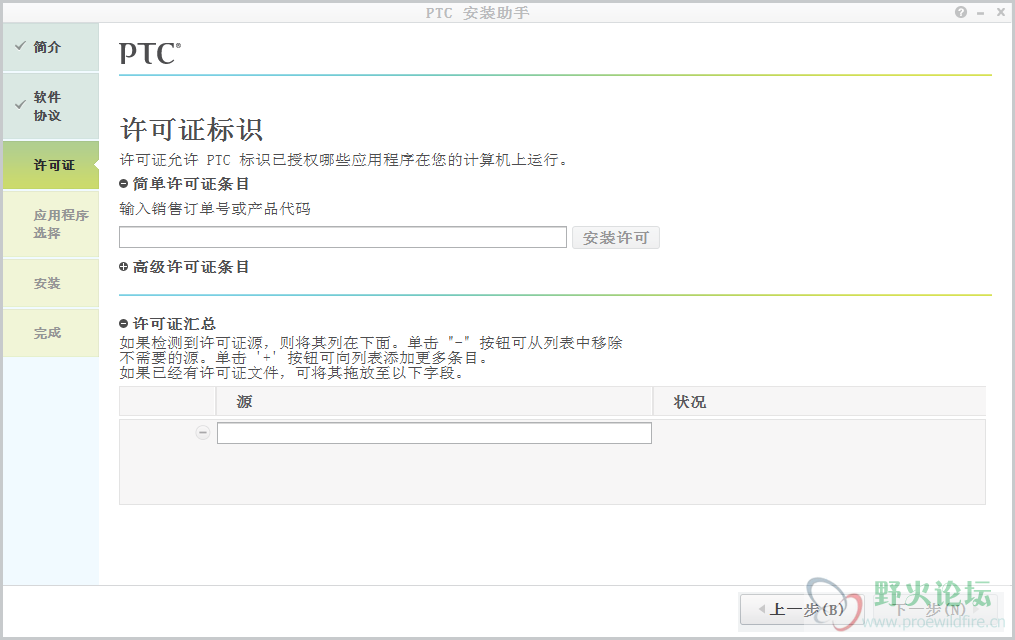The image size is (1015, 640).
Task: Collapse the 许可证汇总 section
Action: pos(124,324)
